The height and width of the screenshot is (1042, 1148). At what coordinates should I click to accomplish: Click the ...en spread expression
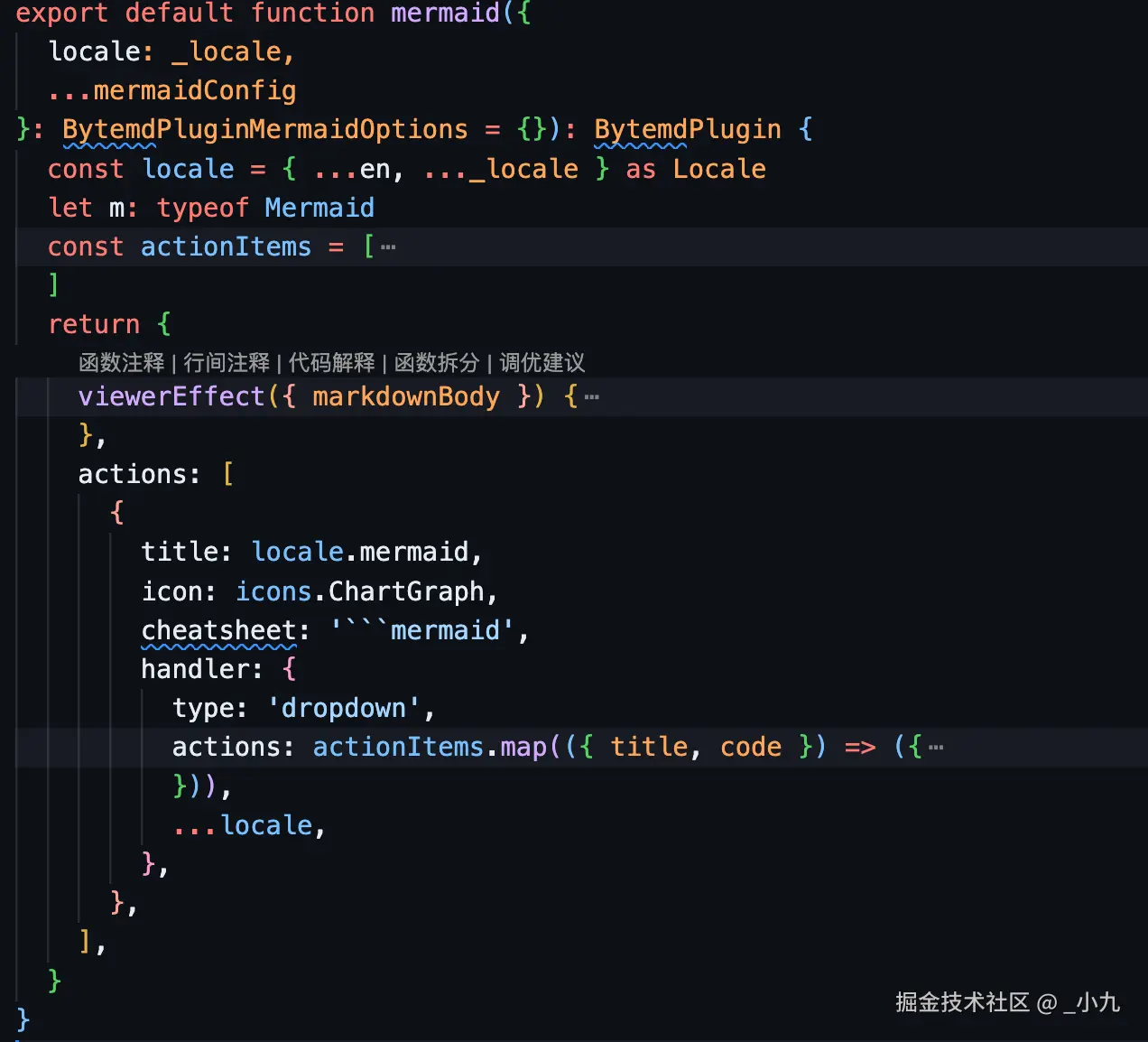pyautogui.click(x=353, y=169)
